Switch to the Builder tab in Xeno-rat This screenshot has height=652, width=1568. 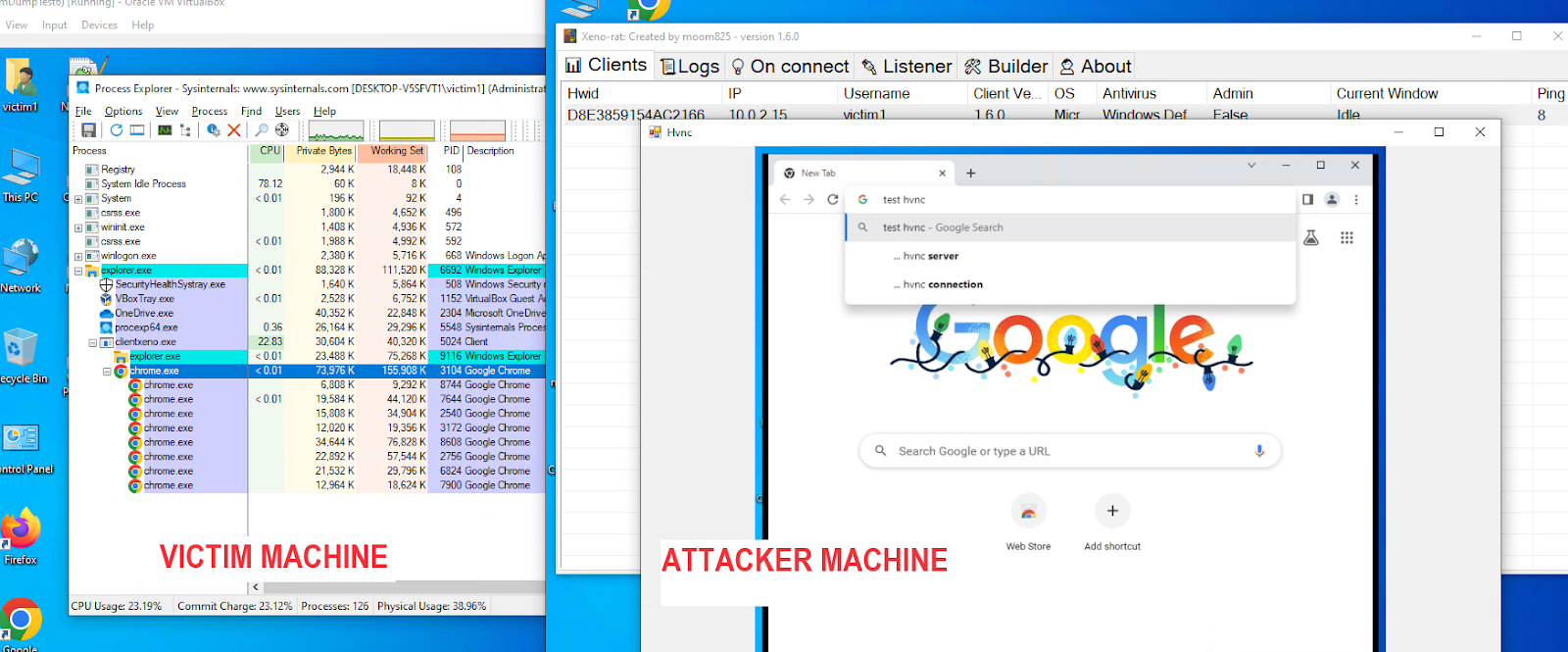click(x=1006, y=66)
